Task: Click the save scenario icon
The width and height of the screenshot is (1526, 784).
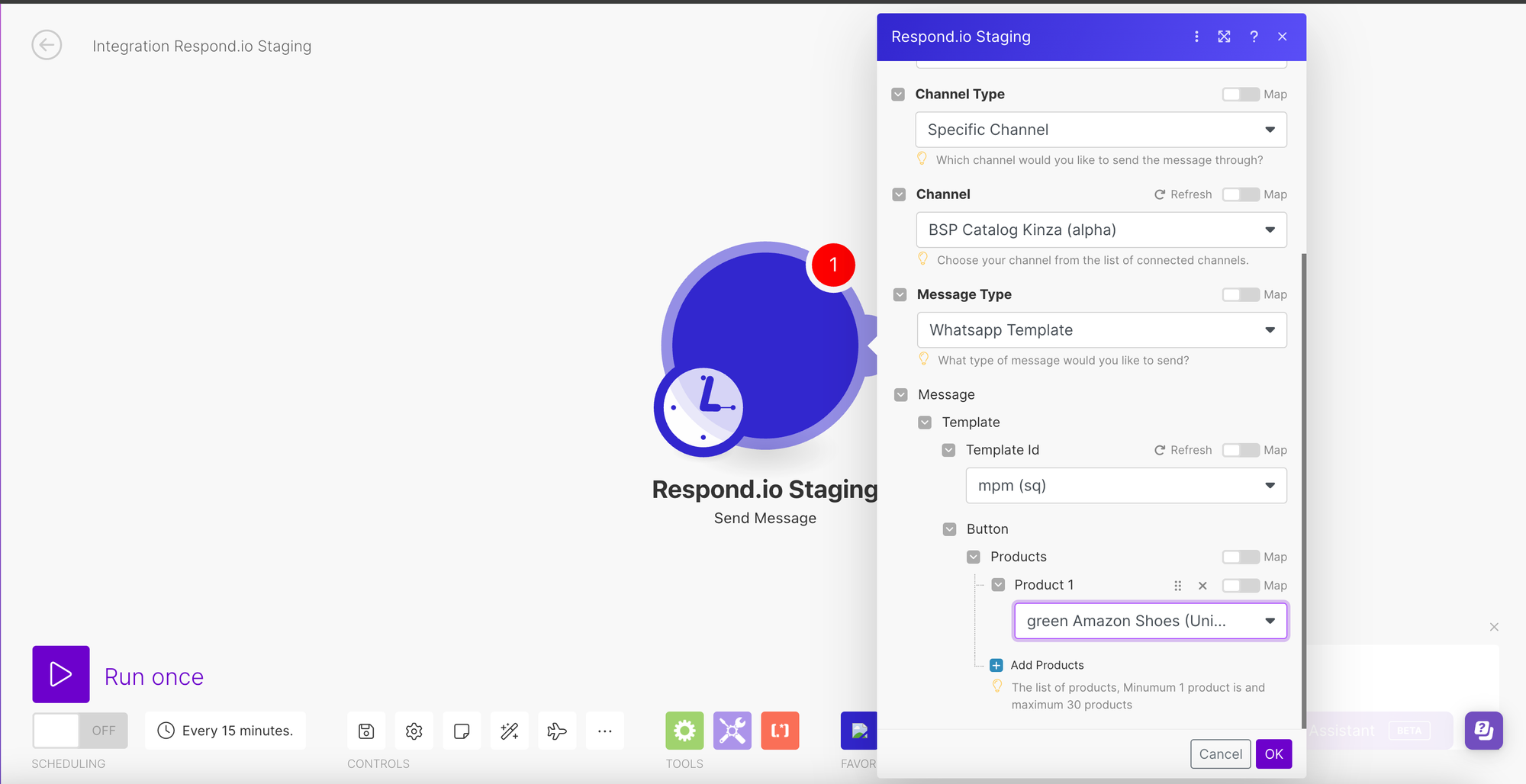Action: click(x=366, y=731)
